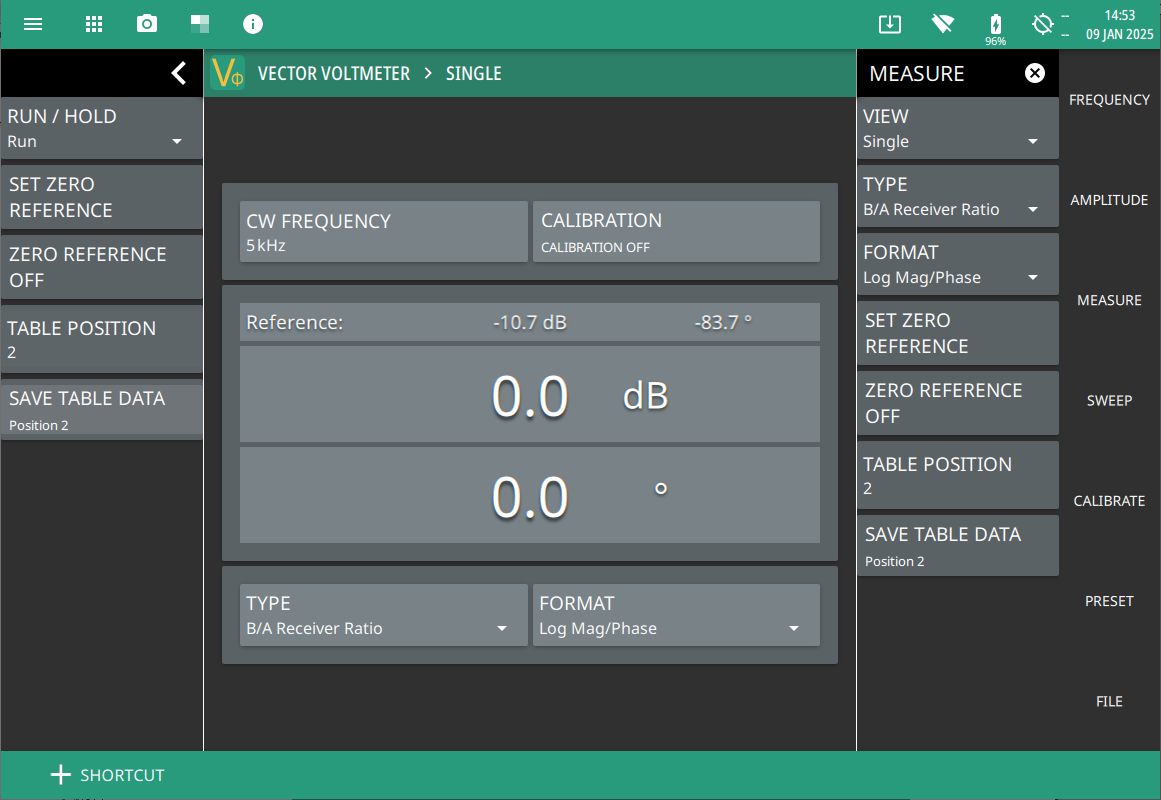Click the GPS location-off icon
Image resolution: width=1161 pixels, height=800 pixels.
1043,24
